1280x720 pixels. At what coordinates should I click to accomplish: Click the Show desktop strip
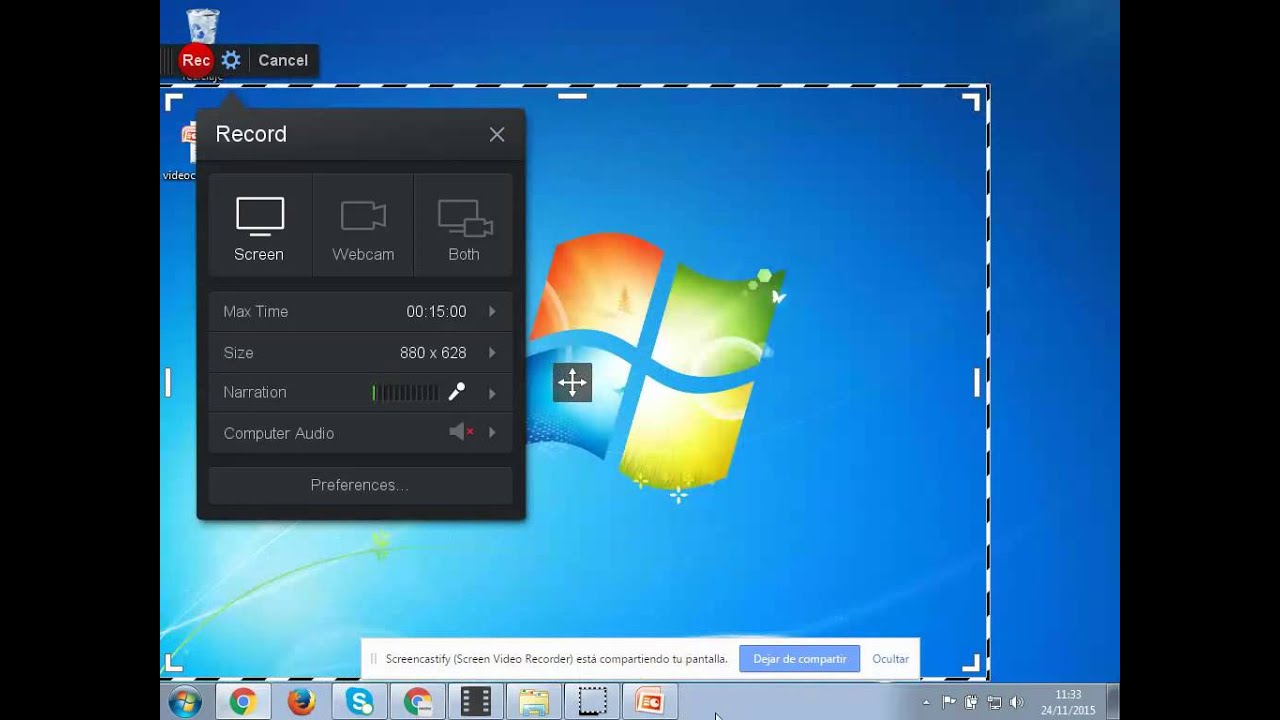[x=1113, y=702]
